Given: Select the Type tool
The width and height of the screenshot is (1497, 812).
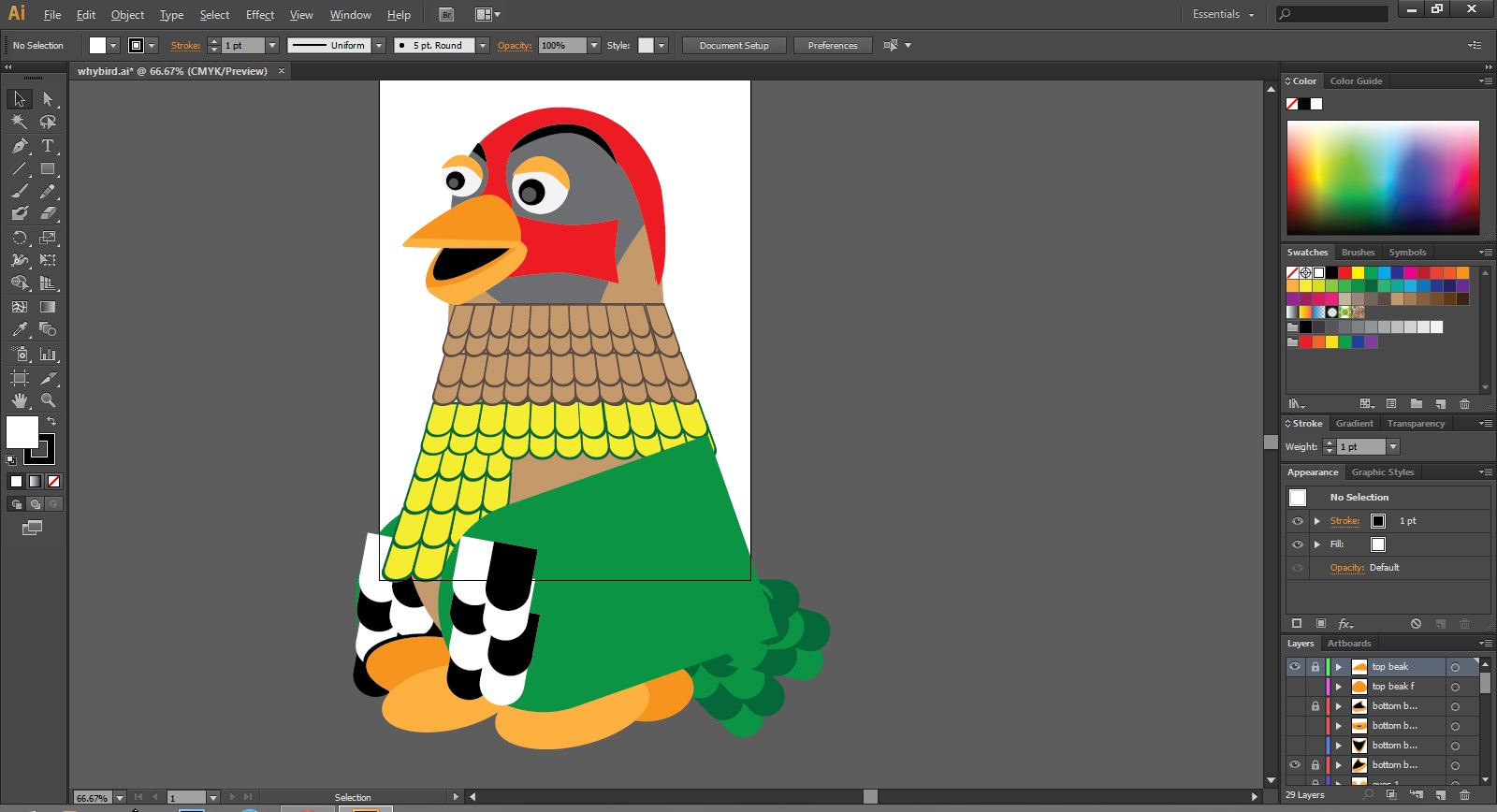Looking at the screenshot, I should click(x=48, y=146).
